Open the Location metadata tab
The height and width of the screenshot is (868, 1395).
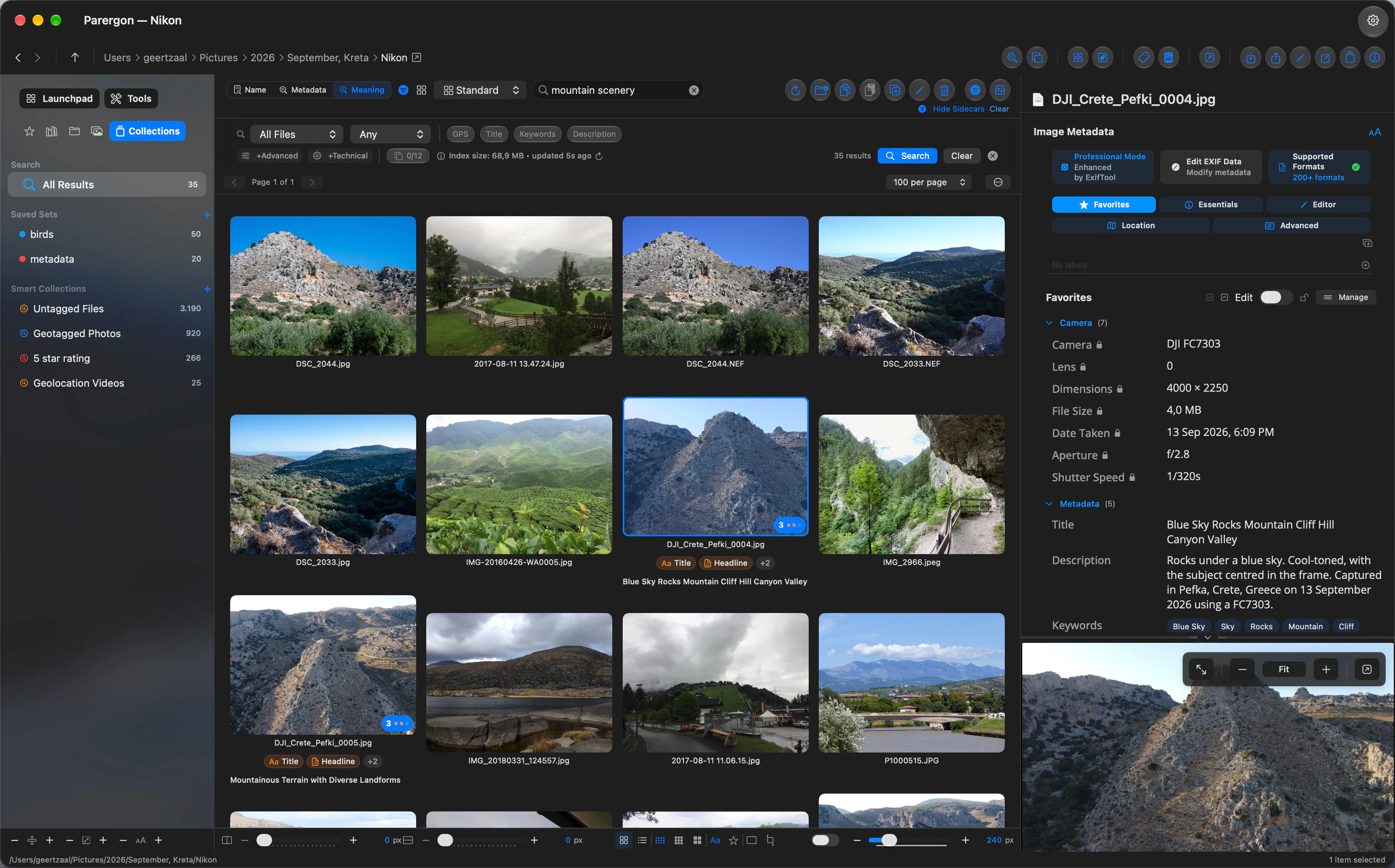click(1130, 226)
